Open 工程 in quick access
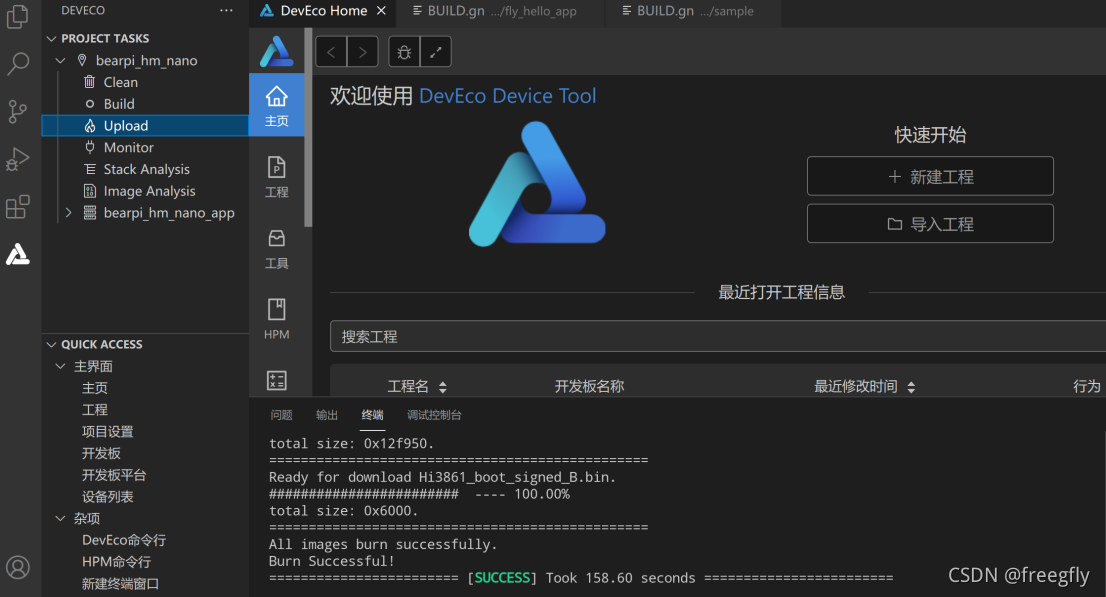The image size is (1106, 597). coord(95,409)
